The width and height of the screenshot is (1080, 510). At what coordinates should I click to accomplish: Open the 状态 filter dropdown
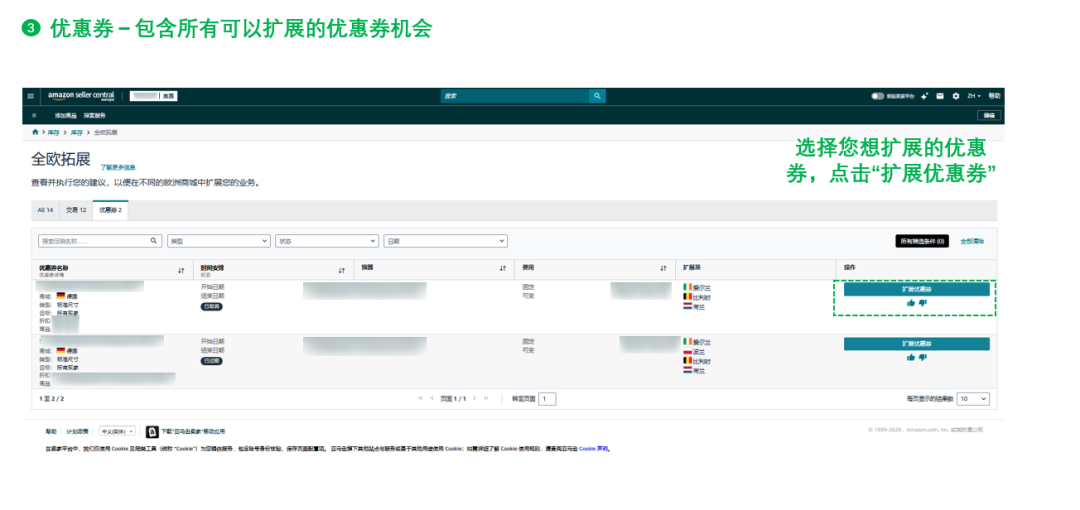point(326,241)
